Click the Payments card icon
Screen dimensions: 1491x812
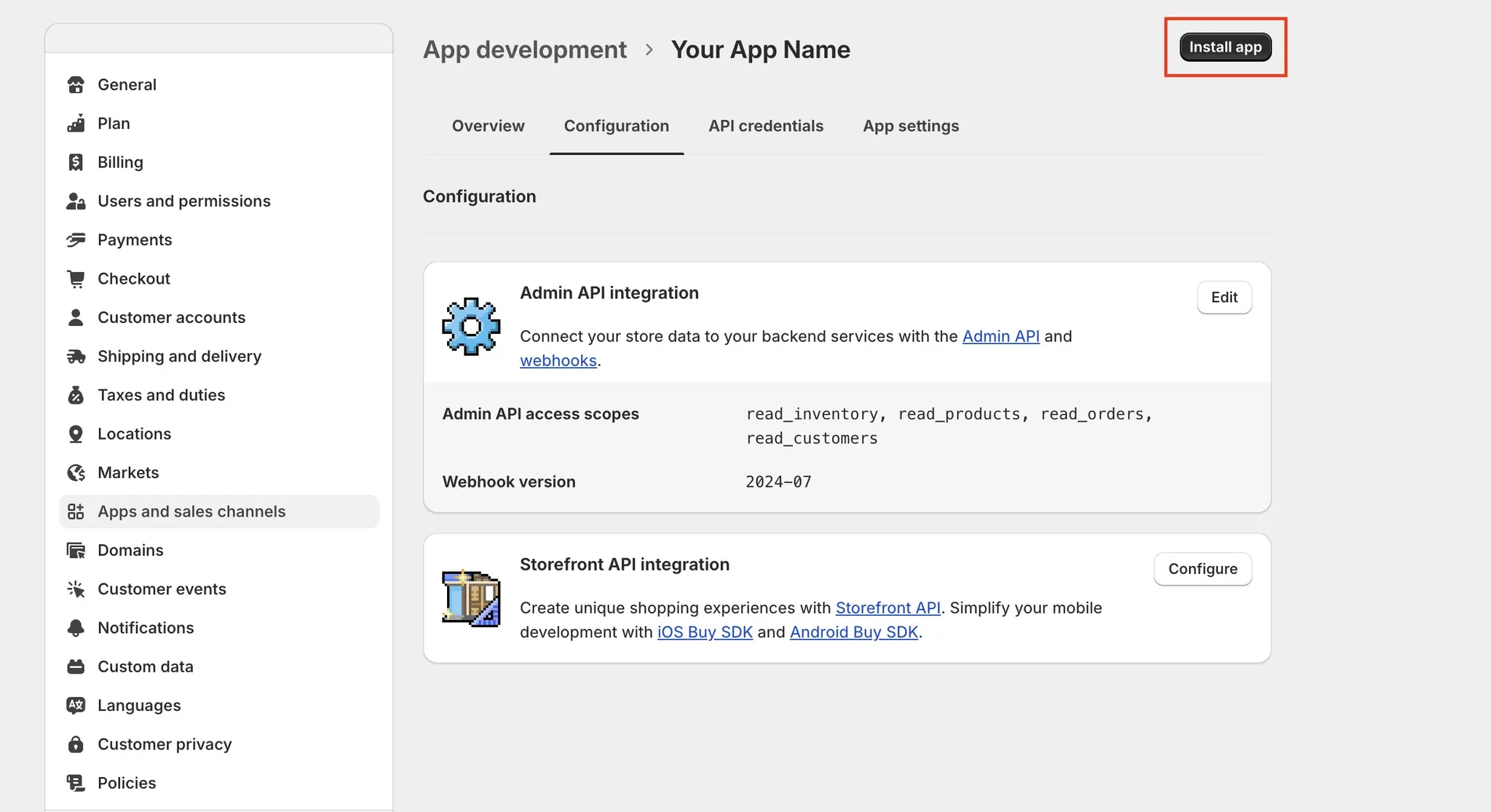76,240
